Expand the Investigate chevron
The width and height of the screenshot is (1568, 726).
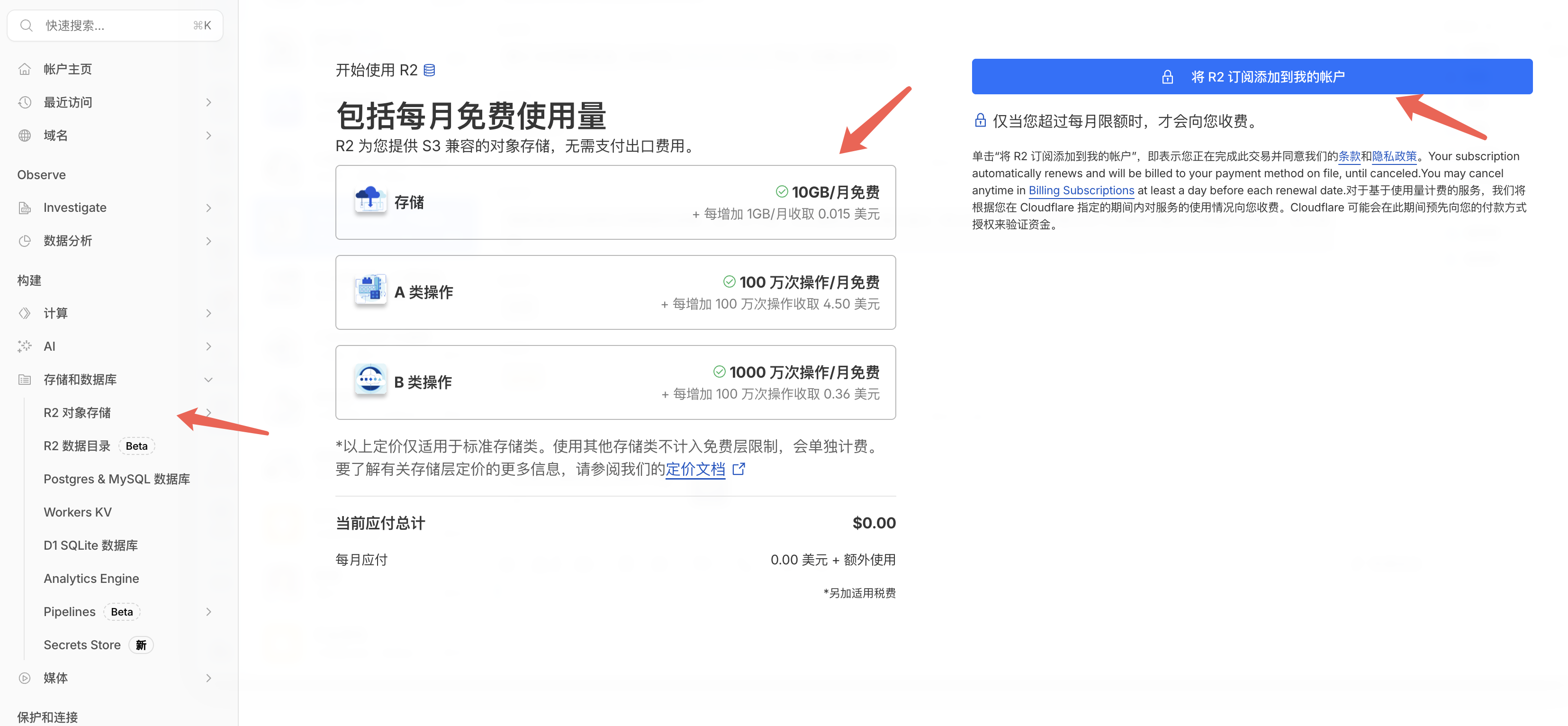pos(208,208)
